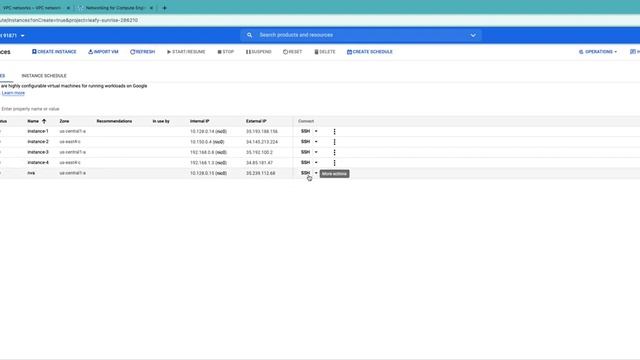Click the Connect column header

[x=306, y=121]
